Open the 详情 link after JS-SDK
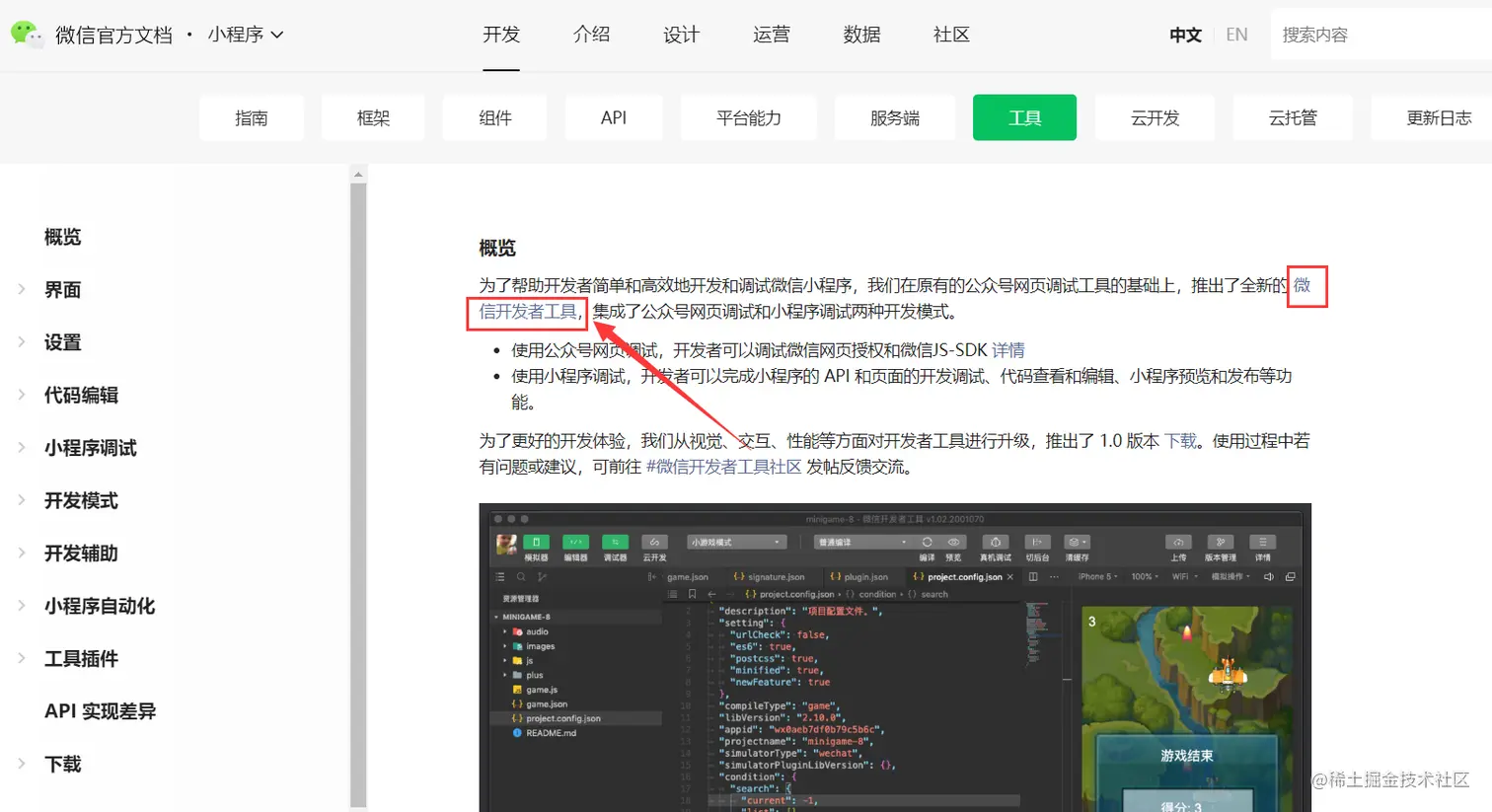Image resolution: width=1492 pixels, height=812 pixels. (1008, 350)
